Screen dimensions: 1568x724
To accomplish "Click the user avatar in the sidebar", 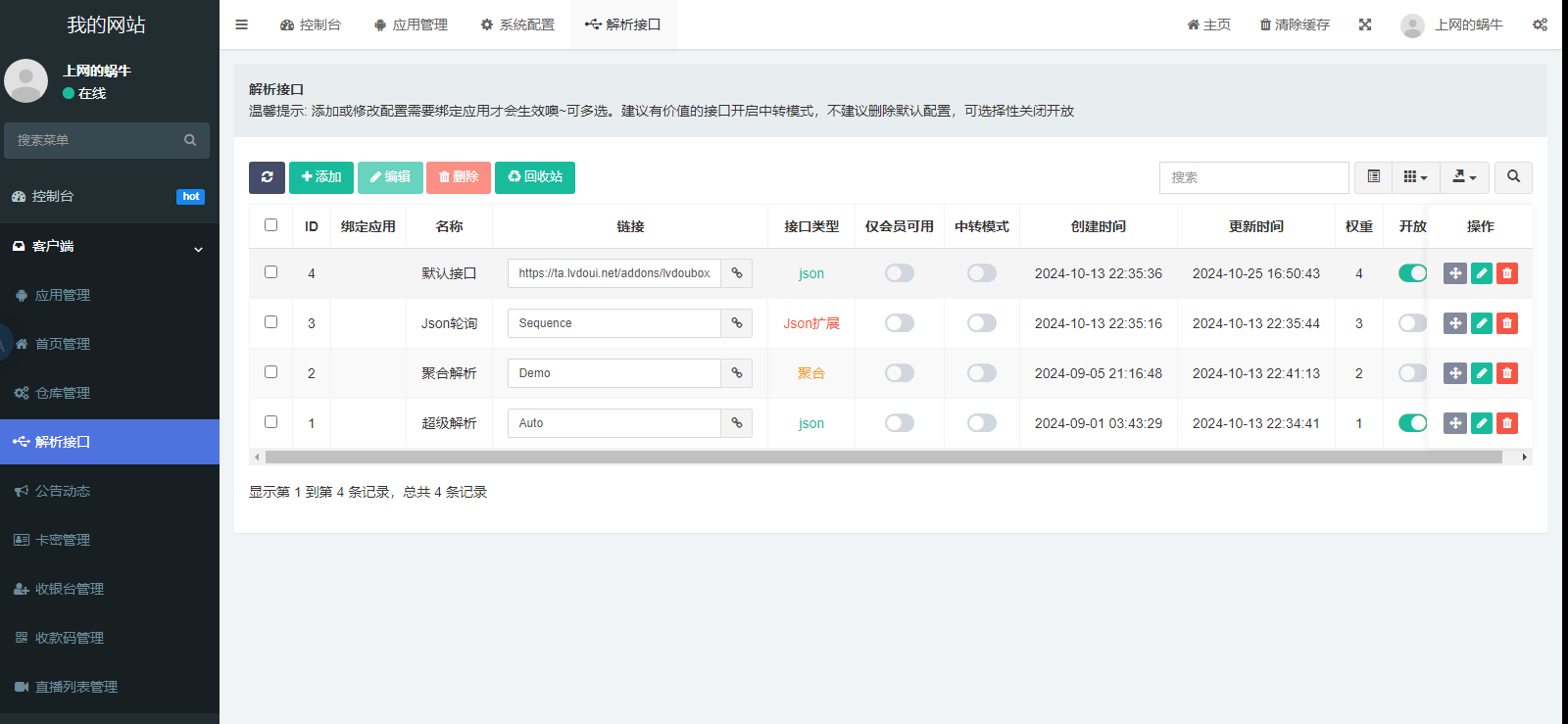I will click(26, 80).
